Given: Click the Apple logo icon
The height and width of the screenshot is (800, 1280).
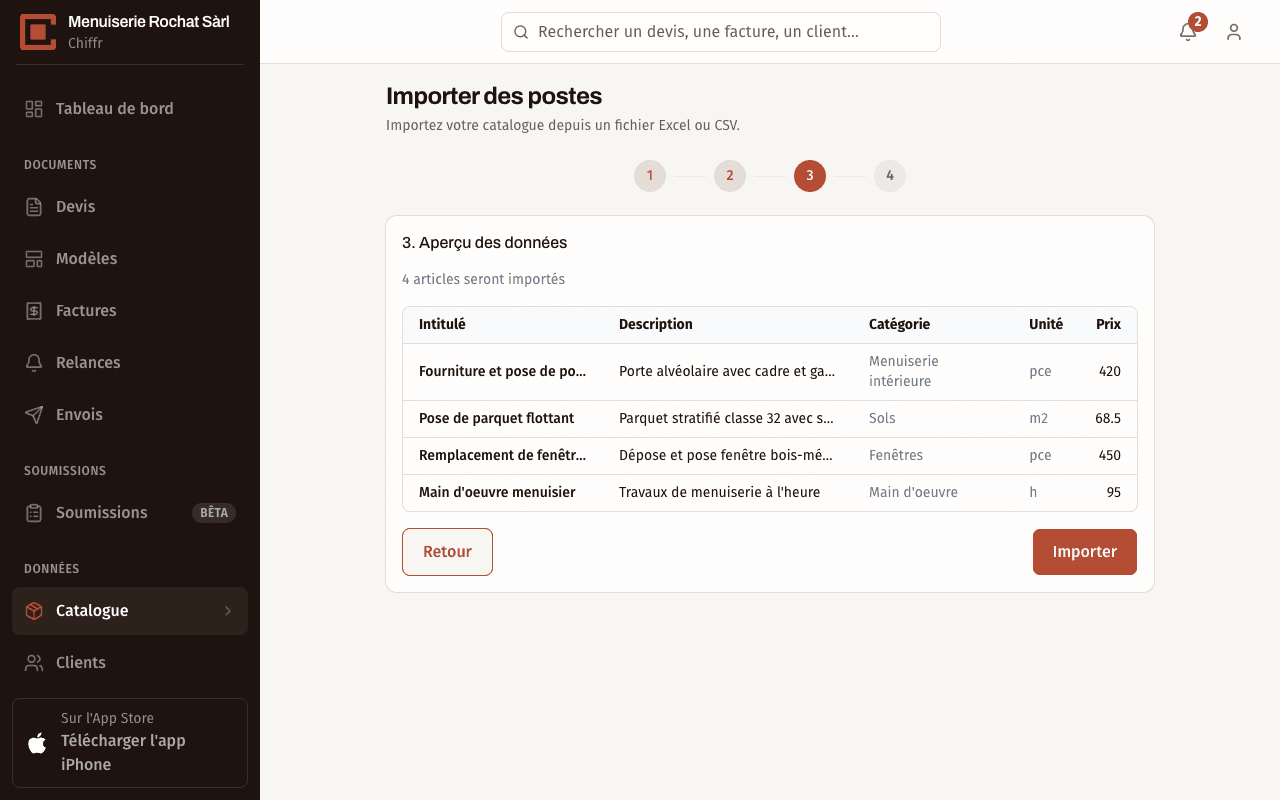Looking at the screenshot, I should point(37,743).
